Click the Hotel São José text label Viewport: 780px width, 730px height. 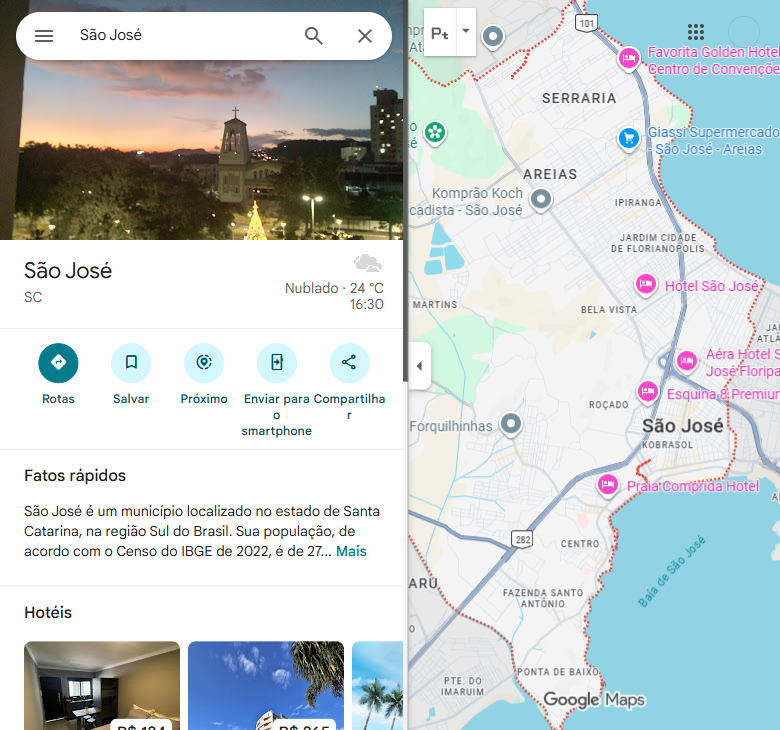click(712, 286)
